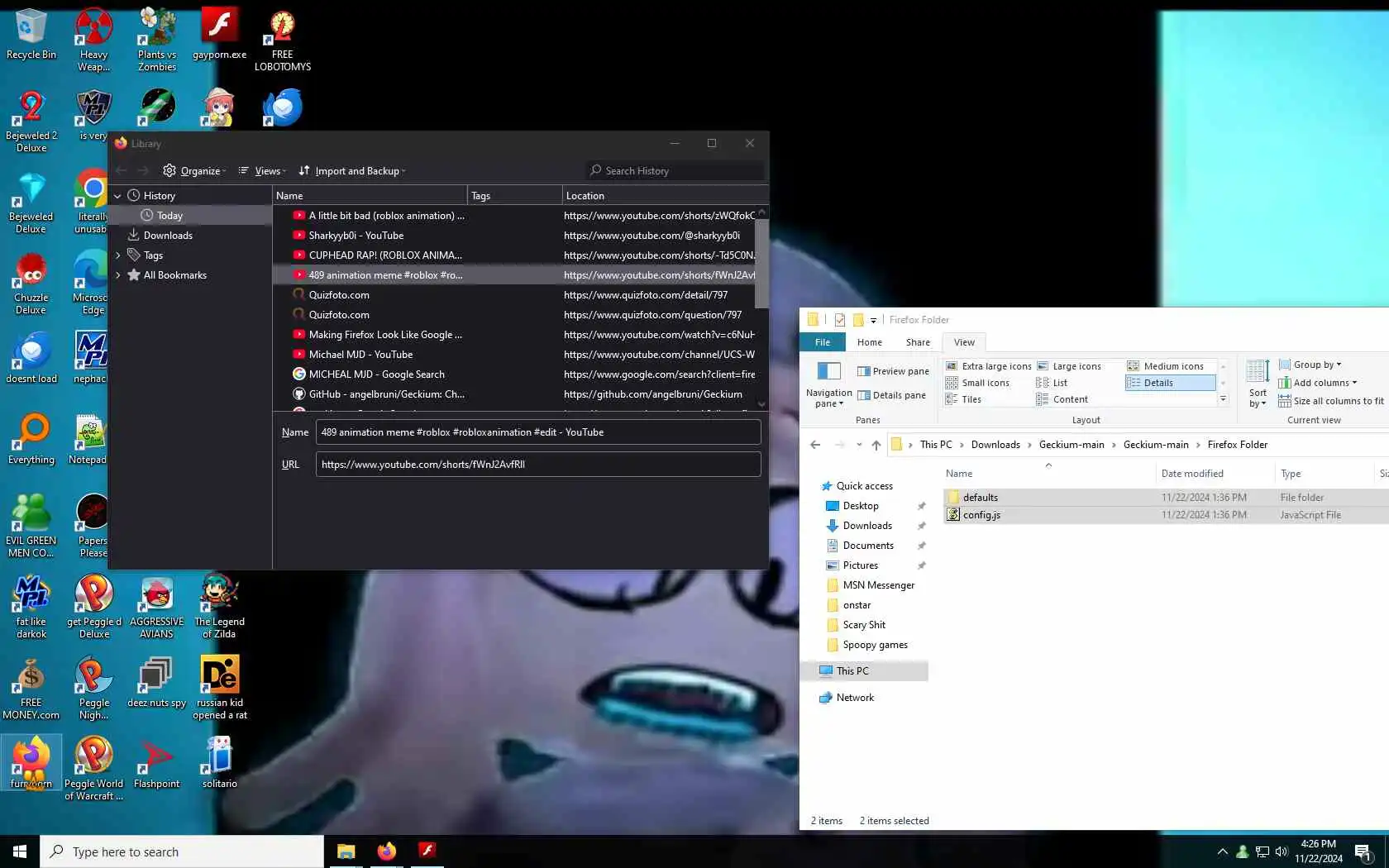Click the Search History field
1389x868 pixels.
(x=676, y=171)
